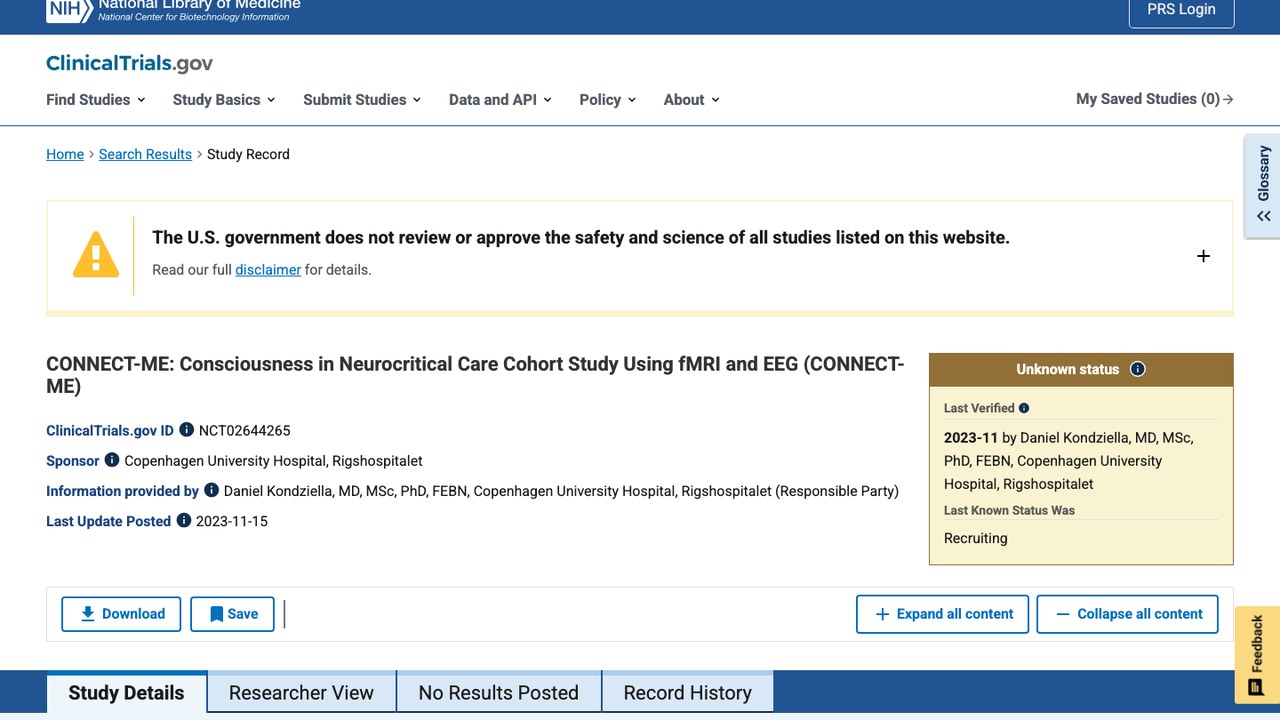This screenshot has width=1280, height=720.
Task: Click the PRS Login button
Action: point(1182,10)
